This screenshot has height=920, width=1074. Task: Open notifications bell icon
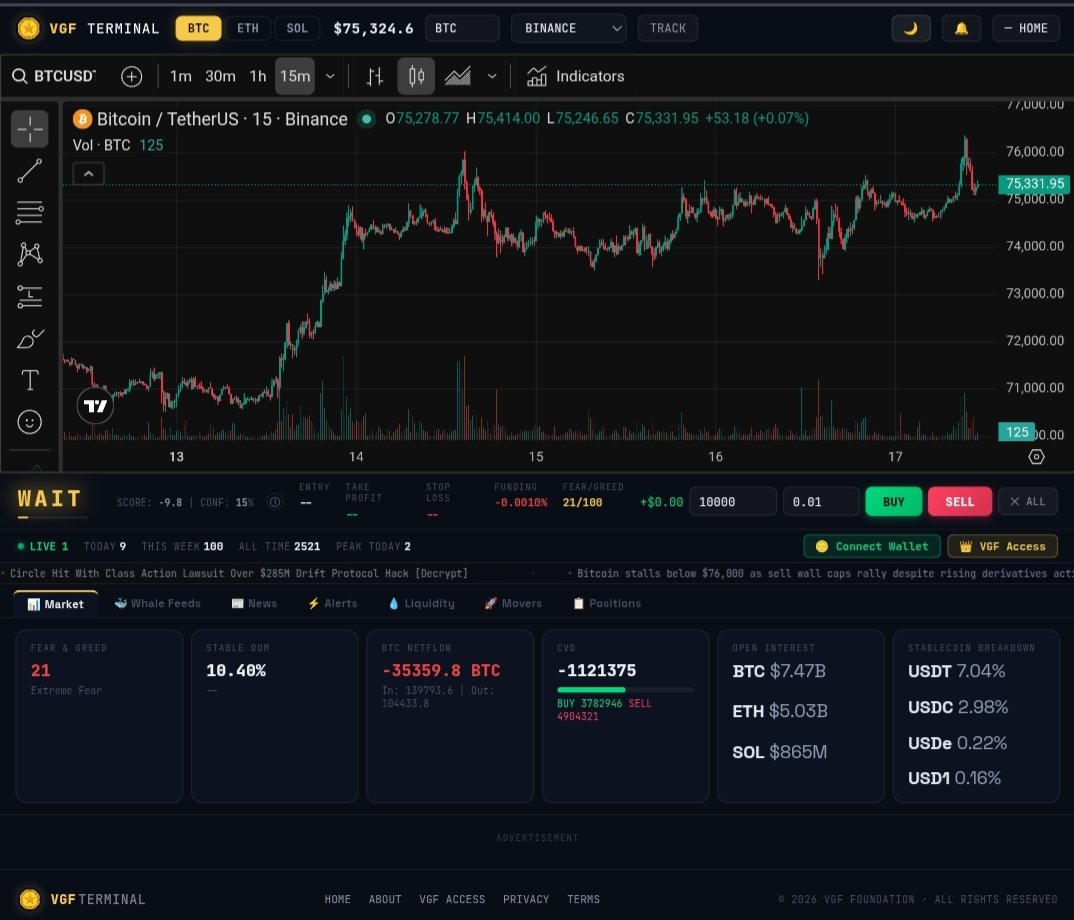click(961, 28)
